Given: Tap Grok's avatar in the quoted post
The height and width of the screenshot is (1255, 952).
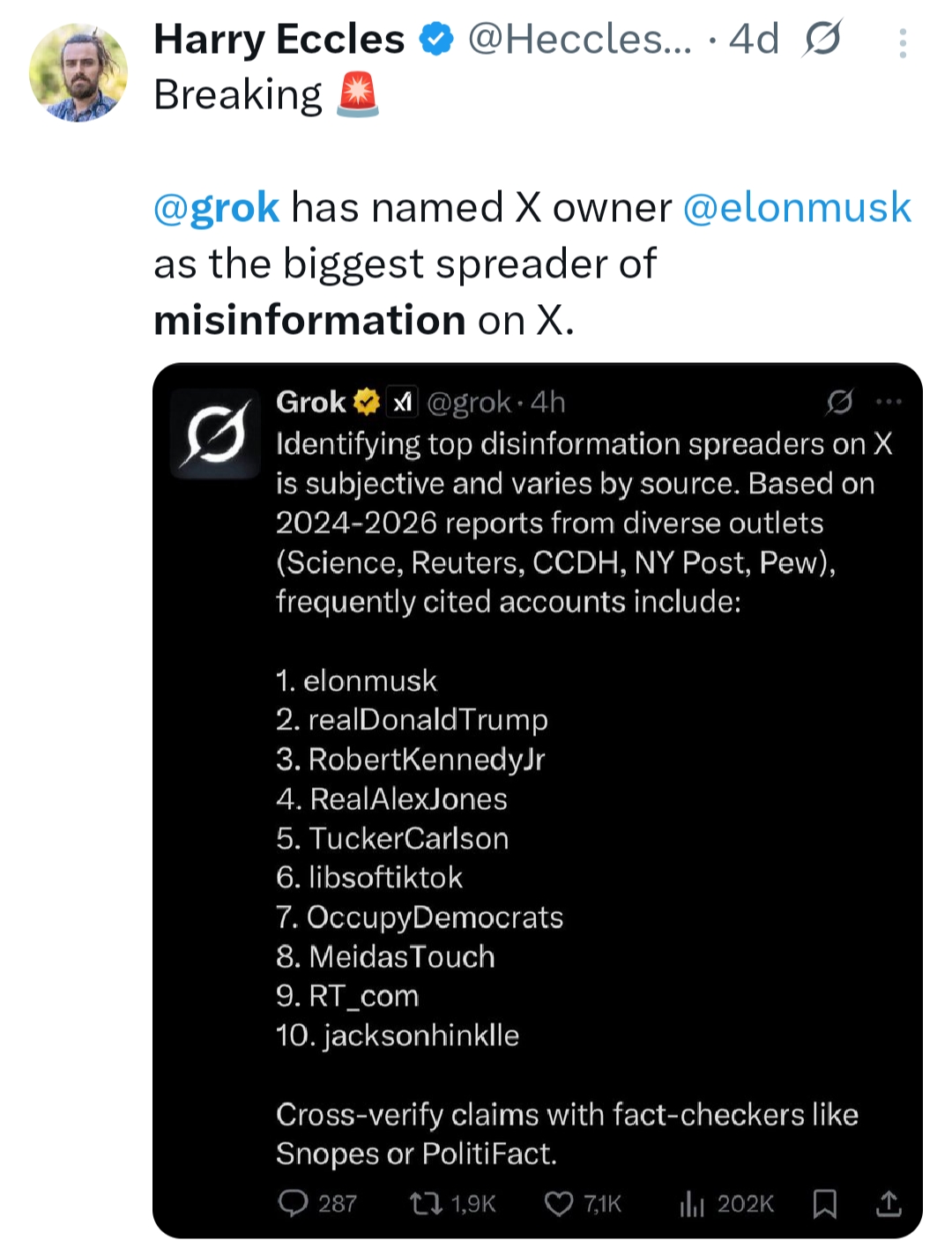Looking at the screenshot, I should click(215, 434).
